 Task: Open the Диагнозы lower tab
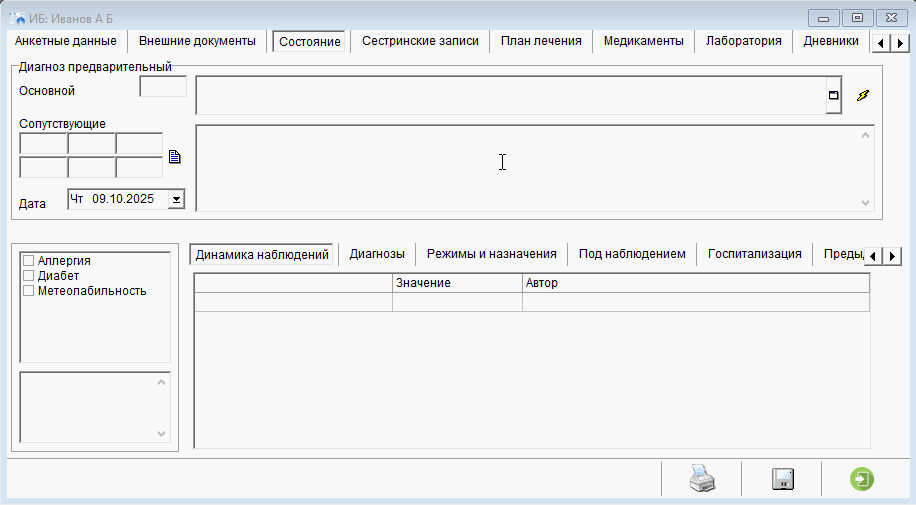click(377, 254)
